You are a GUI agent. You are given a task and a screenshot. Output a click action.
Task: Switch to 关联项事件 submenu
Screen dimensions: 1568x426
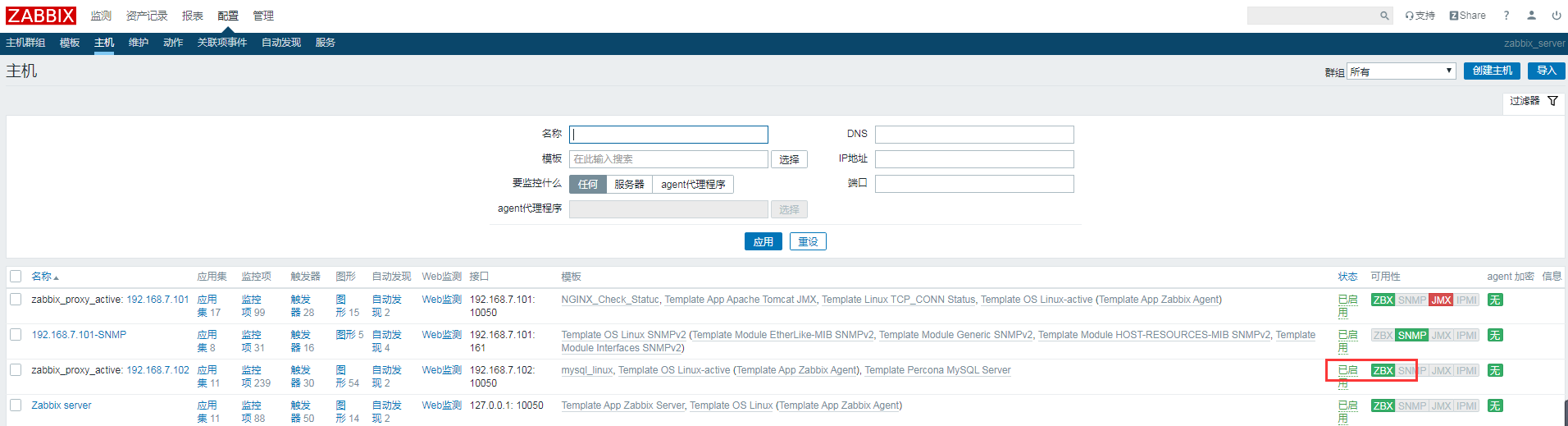click(x=222, y=43)
